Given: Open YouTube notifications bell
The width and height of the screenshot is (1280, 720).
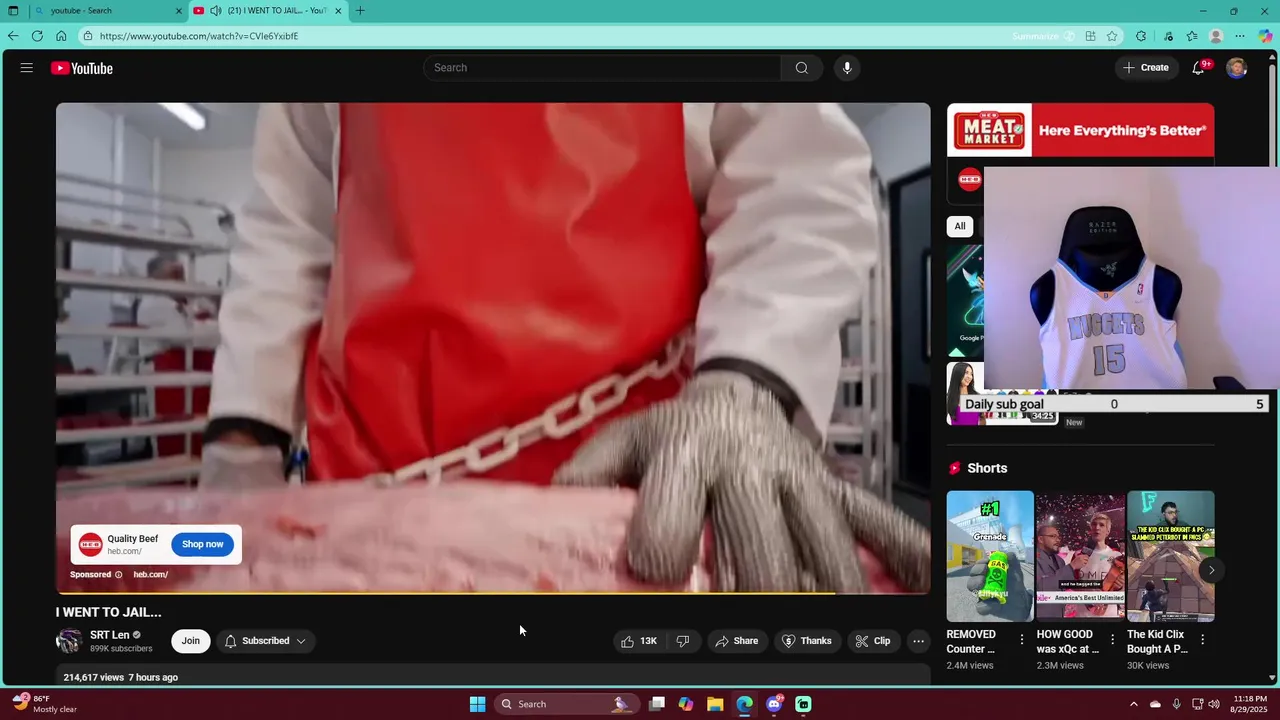Looking at the screenshot, I should [1198, 68].
